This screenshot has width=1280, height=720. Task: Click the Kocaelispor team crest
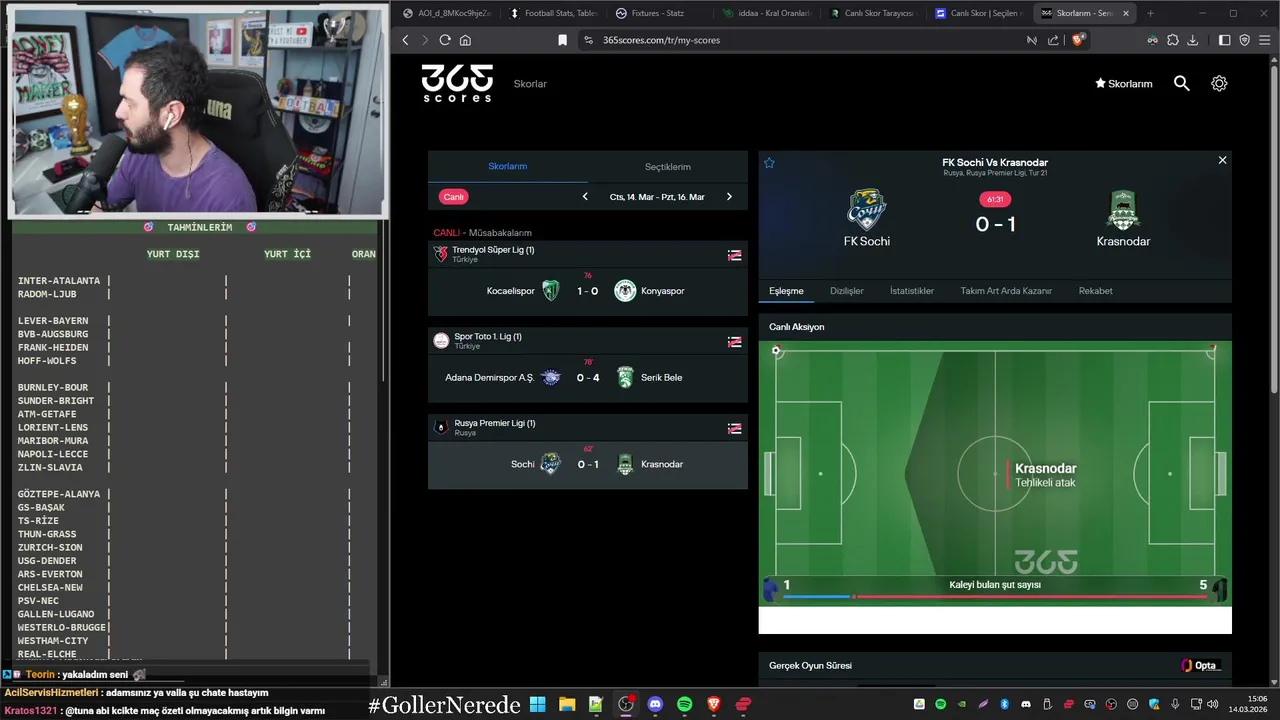(551, 291)
